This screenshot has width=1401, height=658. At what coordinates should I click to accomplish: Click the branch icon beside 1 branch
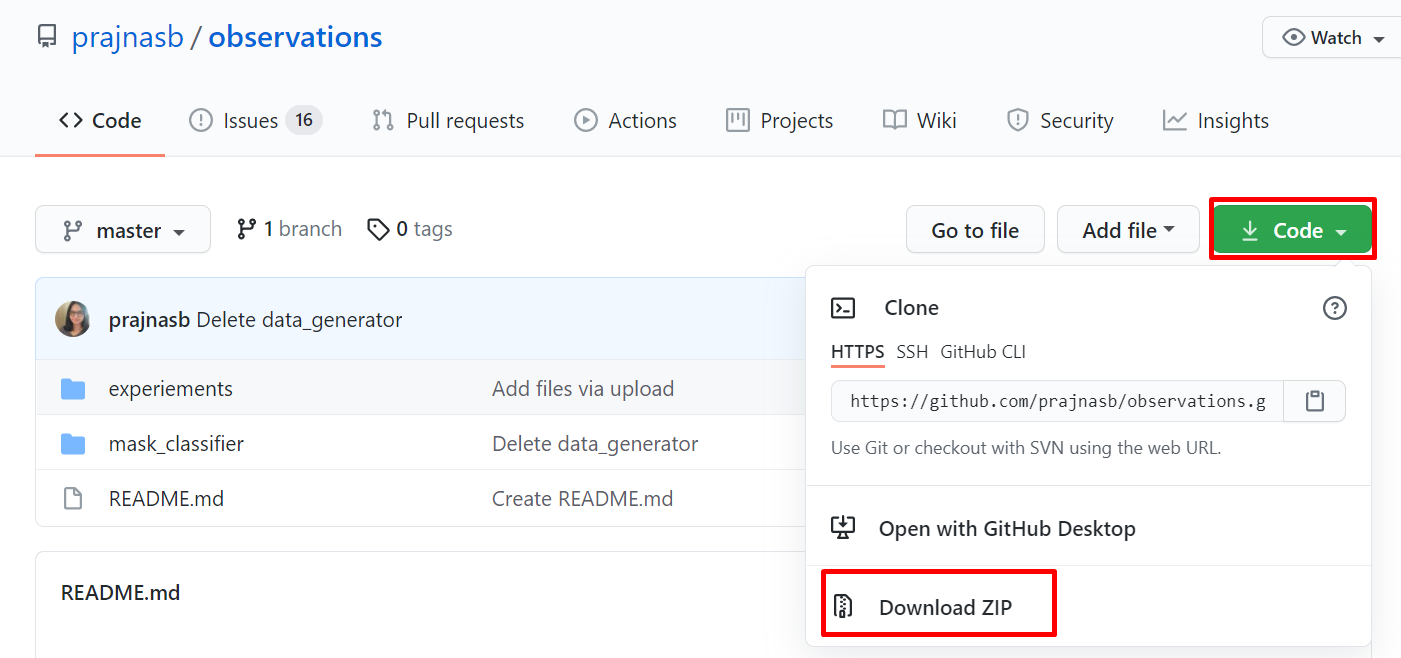(246, 229)
